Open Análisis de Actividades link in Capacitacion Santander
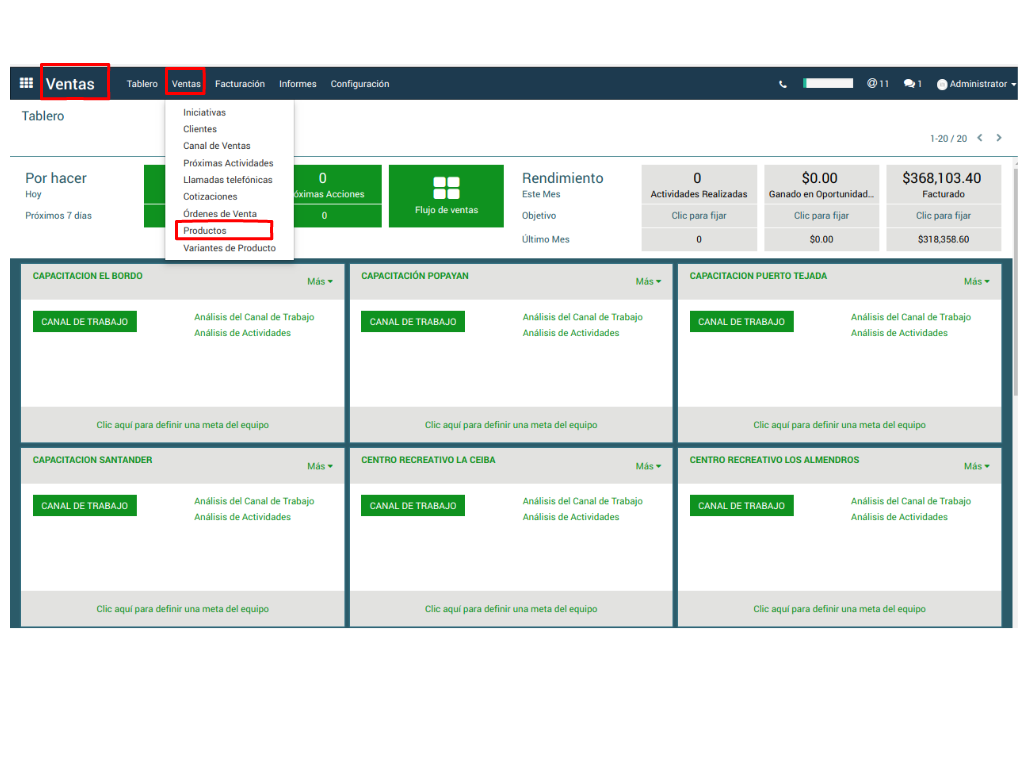 242,517
